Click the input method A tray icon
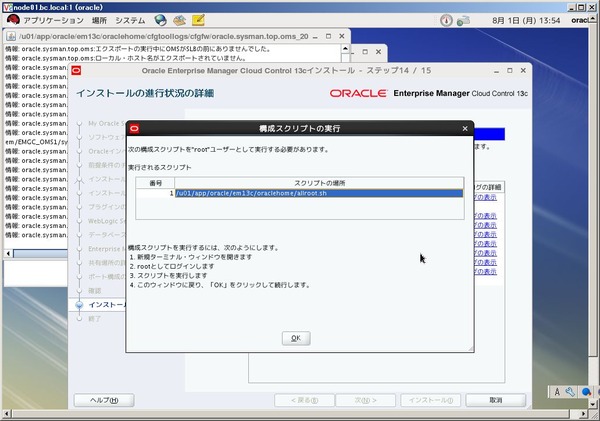The height and width of the screenshot is (421, 600). pyautogui.click(x=557, y=392)
